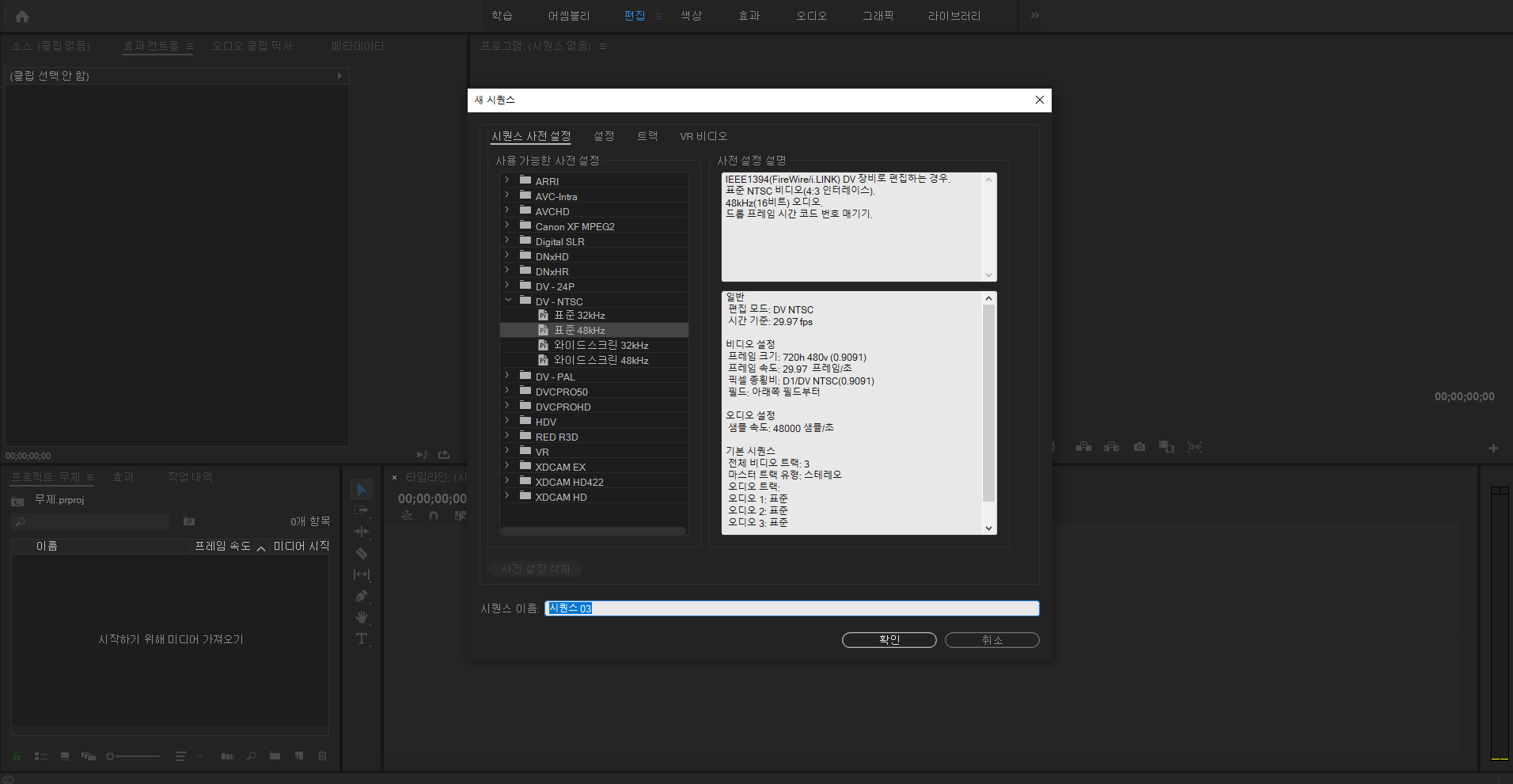Click the trash Clear icon in Project panel
1513x784 pixels.
pyautogui.click(x=322, y=756)
